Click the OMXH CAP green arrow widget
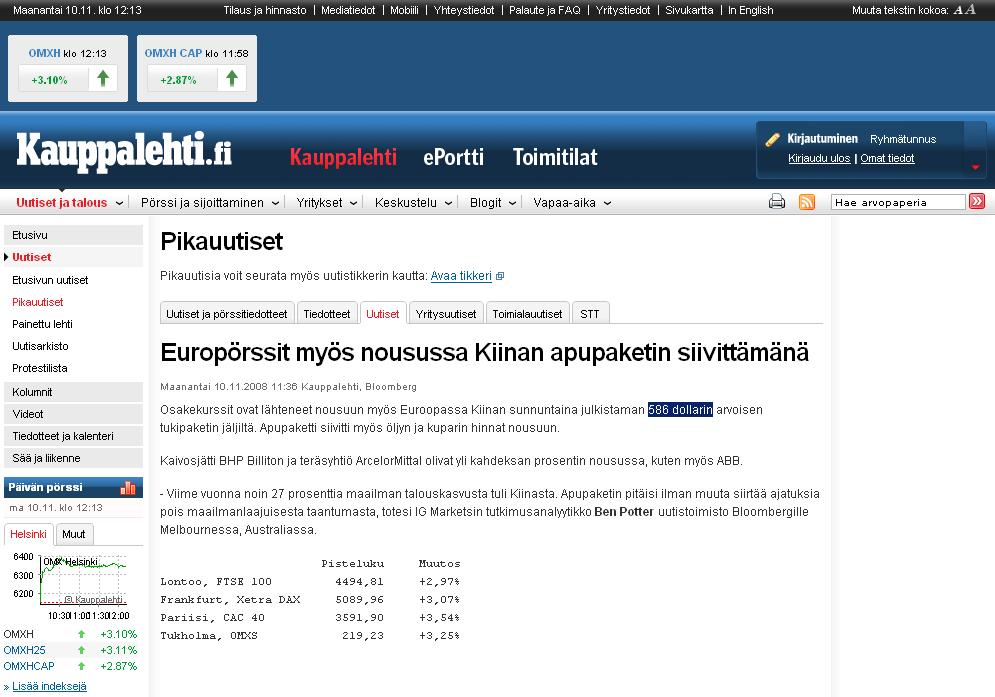The height and width of the screenshot is (697, 995). tap(232, 79)
